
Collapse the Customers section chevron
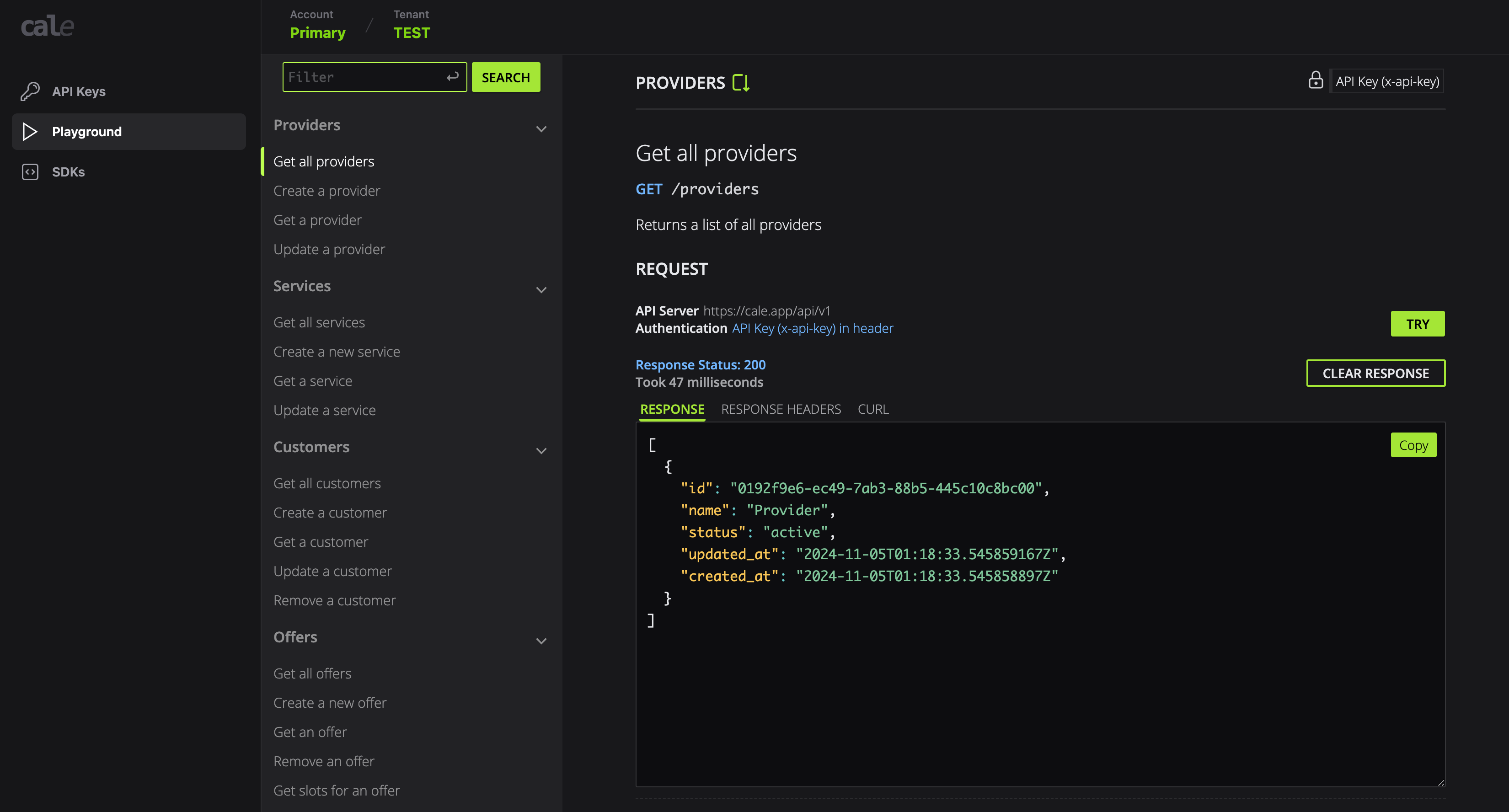coord(541,450)
